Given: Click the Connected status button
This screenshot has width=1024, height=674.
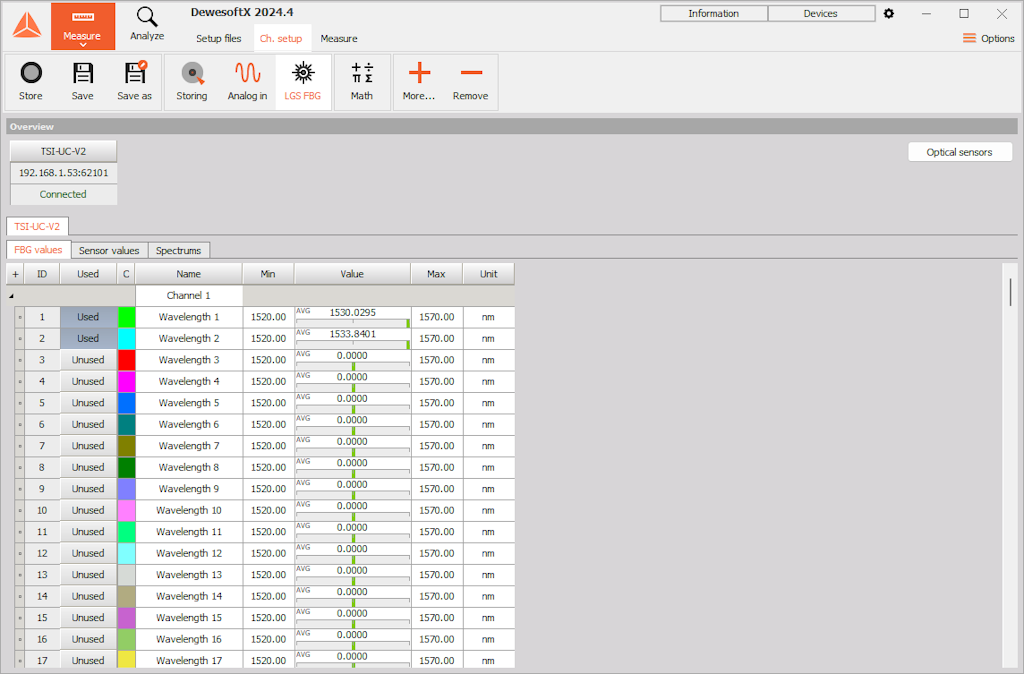Looking at the screenshot, I should 63,195.
